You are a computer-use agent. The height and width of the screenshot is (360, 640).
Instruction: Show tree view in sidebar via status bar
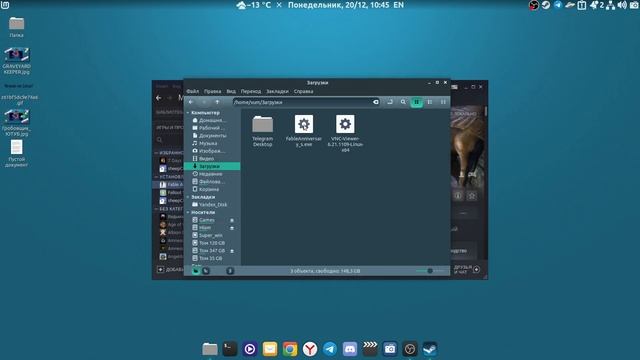coord(206,271)
